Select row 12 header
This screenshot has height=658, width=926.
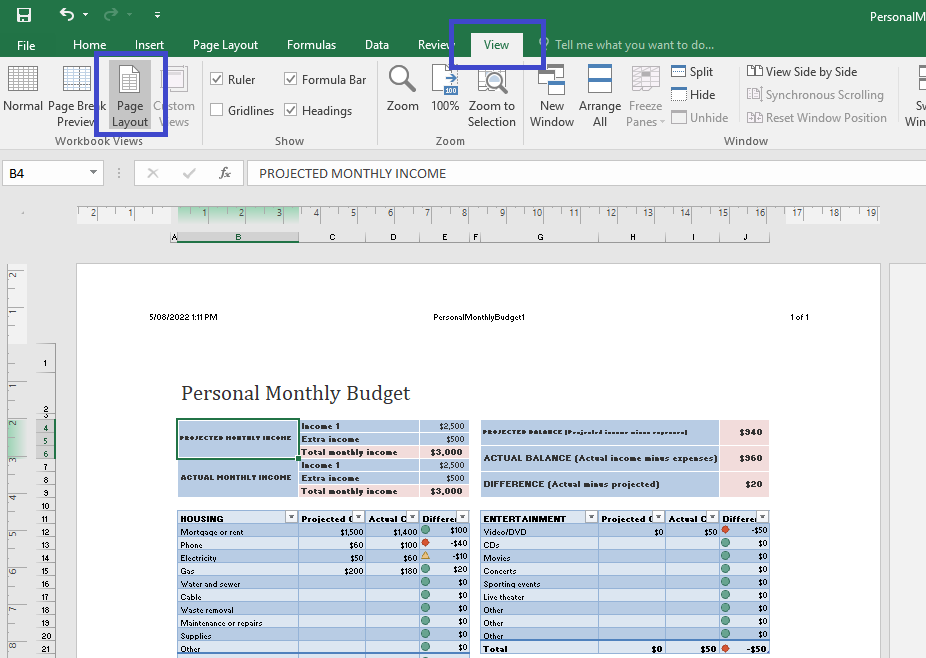click(45, 532)
